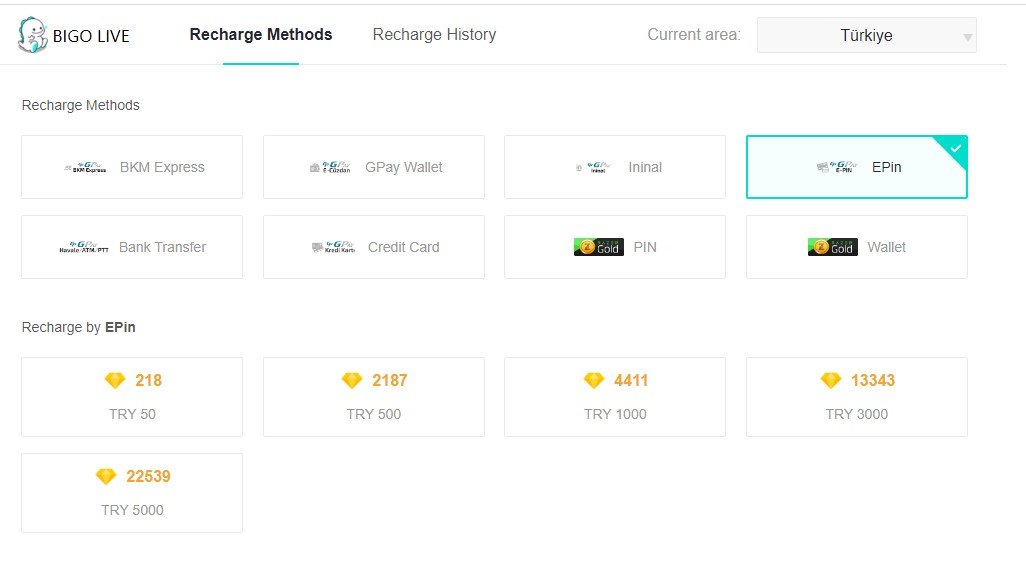Image resolution: width=1026 pixels, height=576 pixels.
Task: Click the diamond icon next to 22539
Action: pos(106,477)
